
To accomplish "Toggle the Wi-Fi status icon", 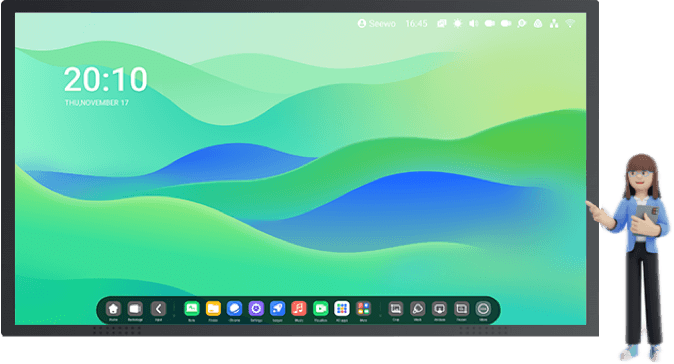I will (x=570, y=23).
